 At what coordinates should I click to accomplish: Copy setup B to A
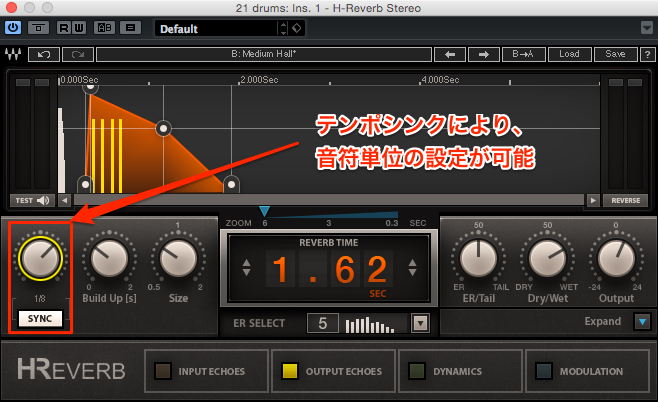click(524, 55)
